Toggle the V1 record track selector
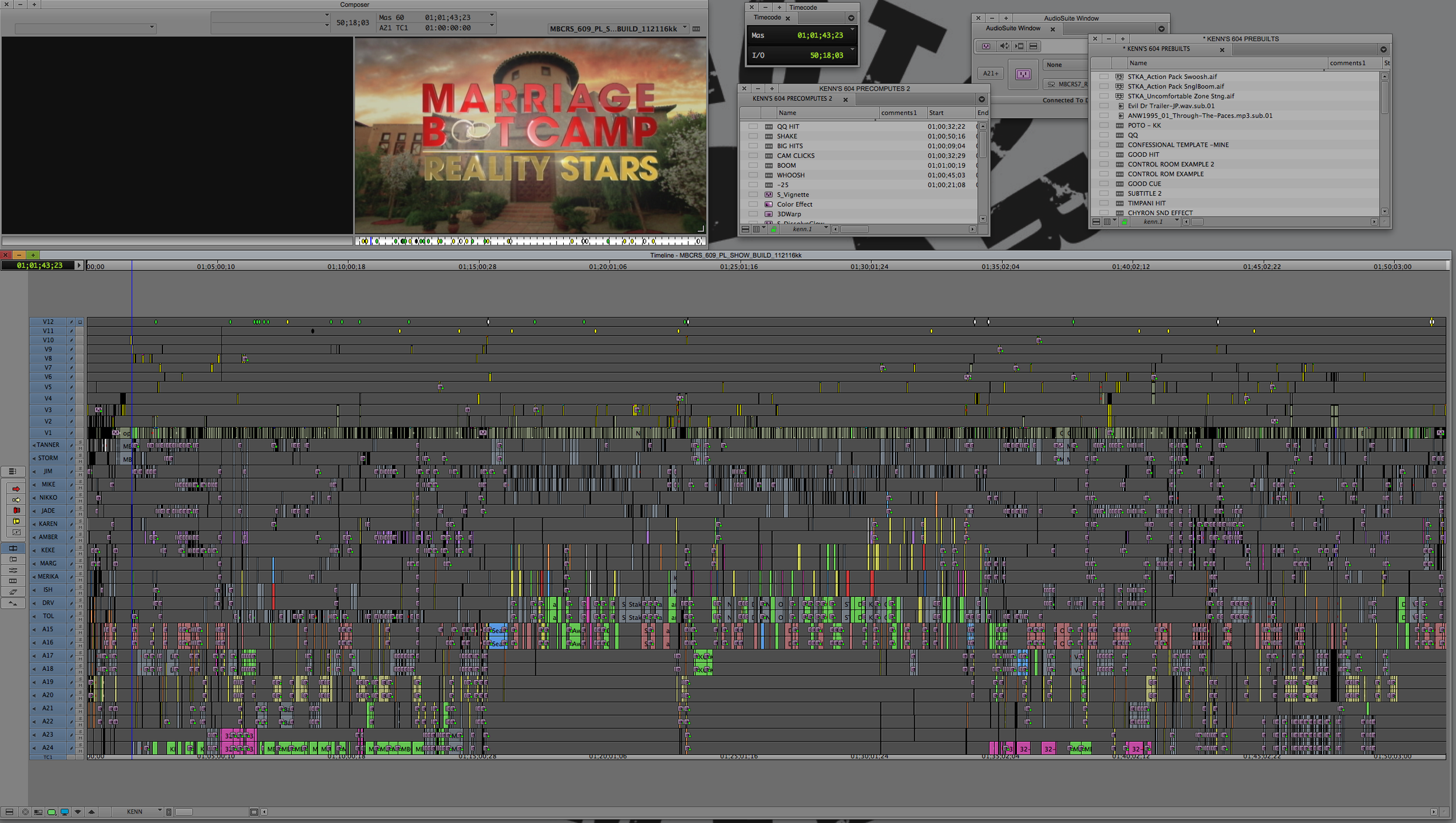Image resolution: width=1456 pixels, height=823 pixels. tap(48, 433)
